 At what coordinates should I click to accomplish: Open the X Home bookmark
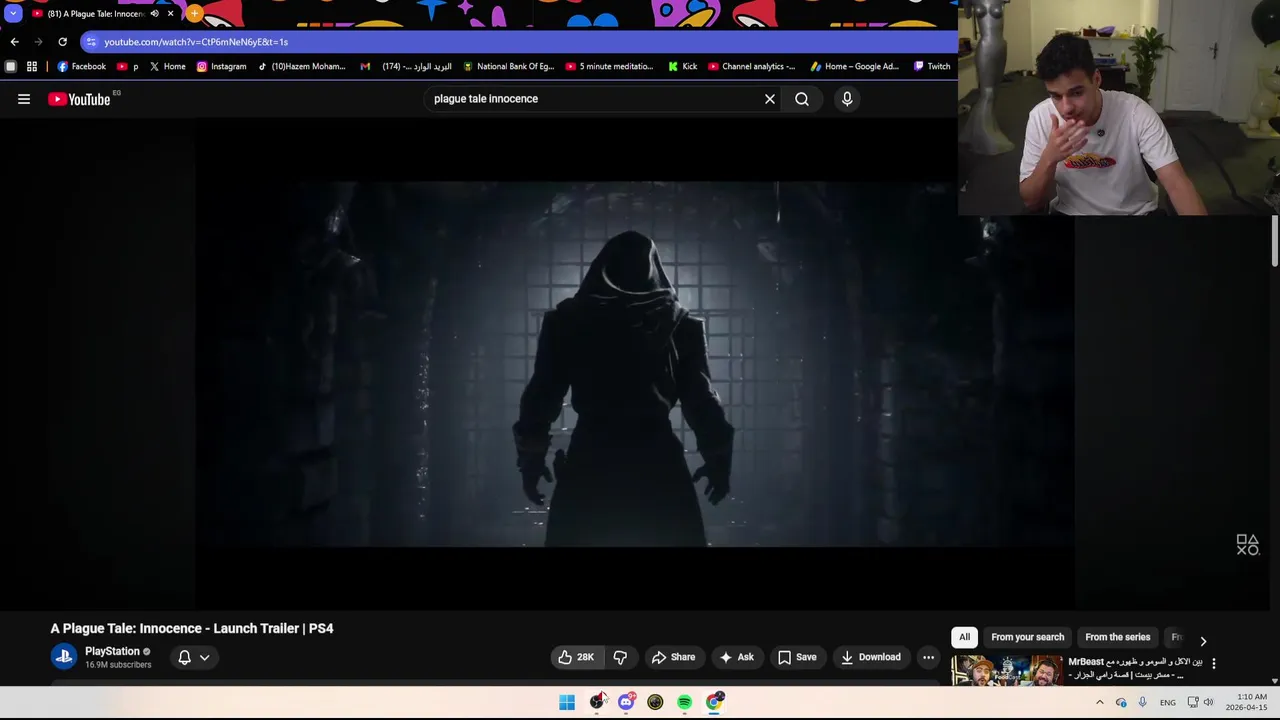(167, 67)
